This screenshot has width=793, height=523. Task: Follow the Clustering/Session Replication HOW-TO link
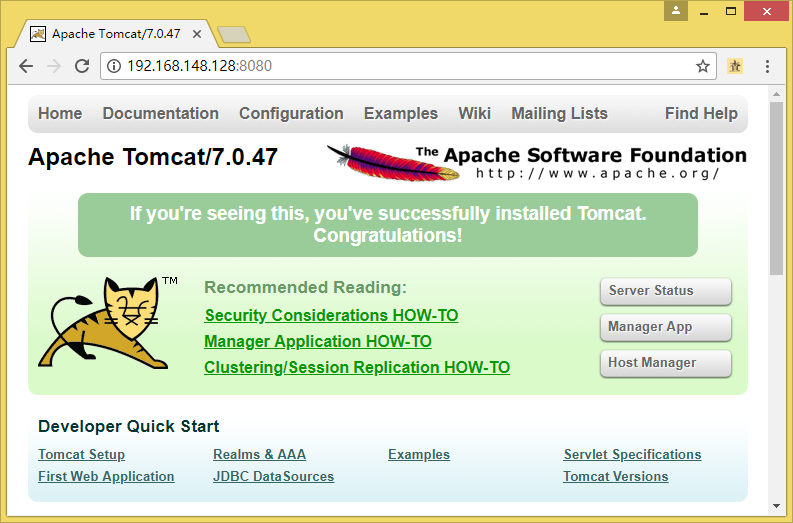(x=357, y=367)
